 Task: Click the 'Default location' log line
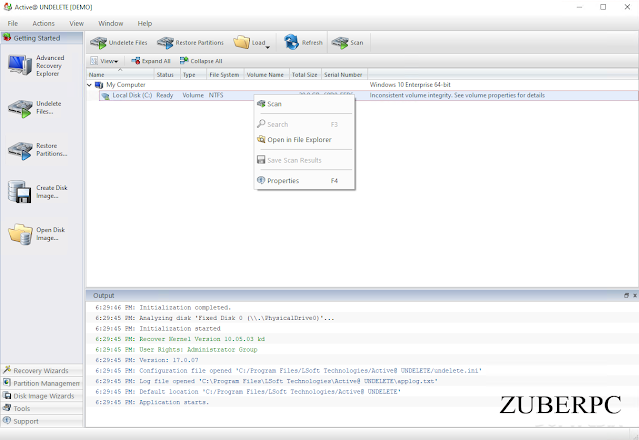pos(248,392)
